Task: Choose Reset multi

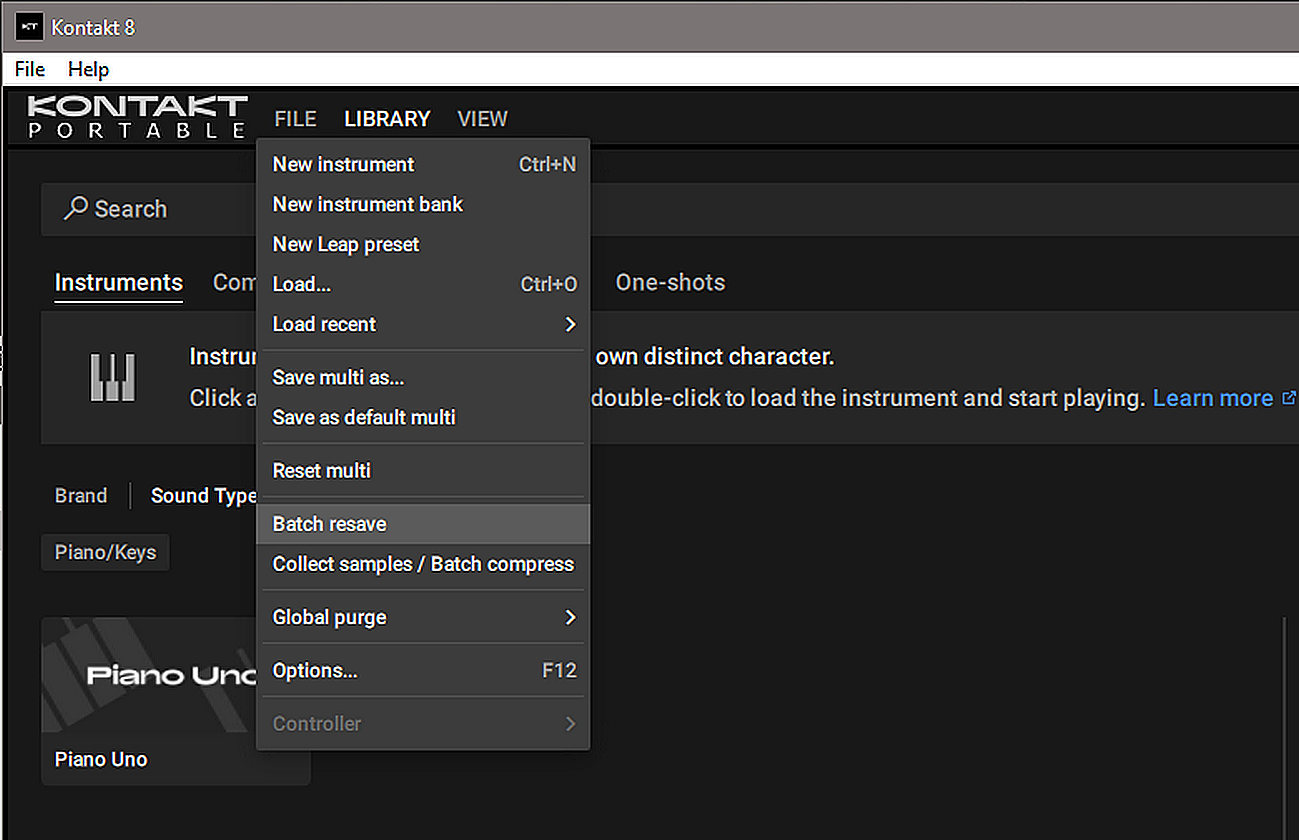Action: tap(424, 470)
